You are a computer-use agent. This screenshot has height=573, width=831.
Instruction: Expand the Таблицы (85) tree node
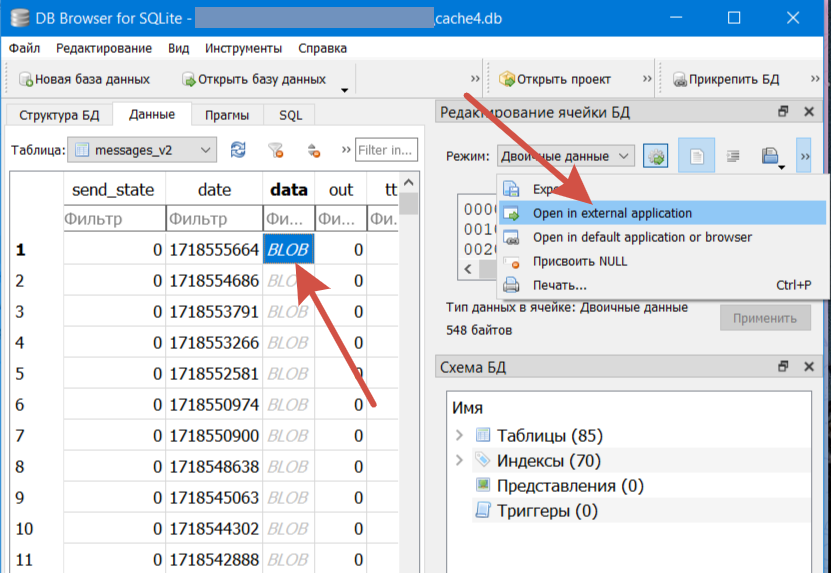(459, 436)
